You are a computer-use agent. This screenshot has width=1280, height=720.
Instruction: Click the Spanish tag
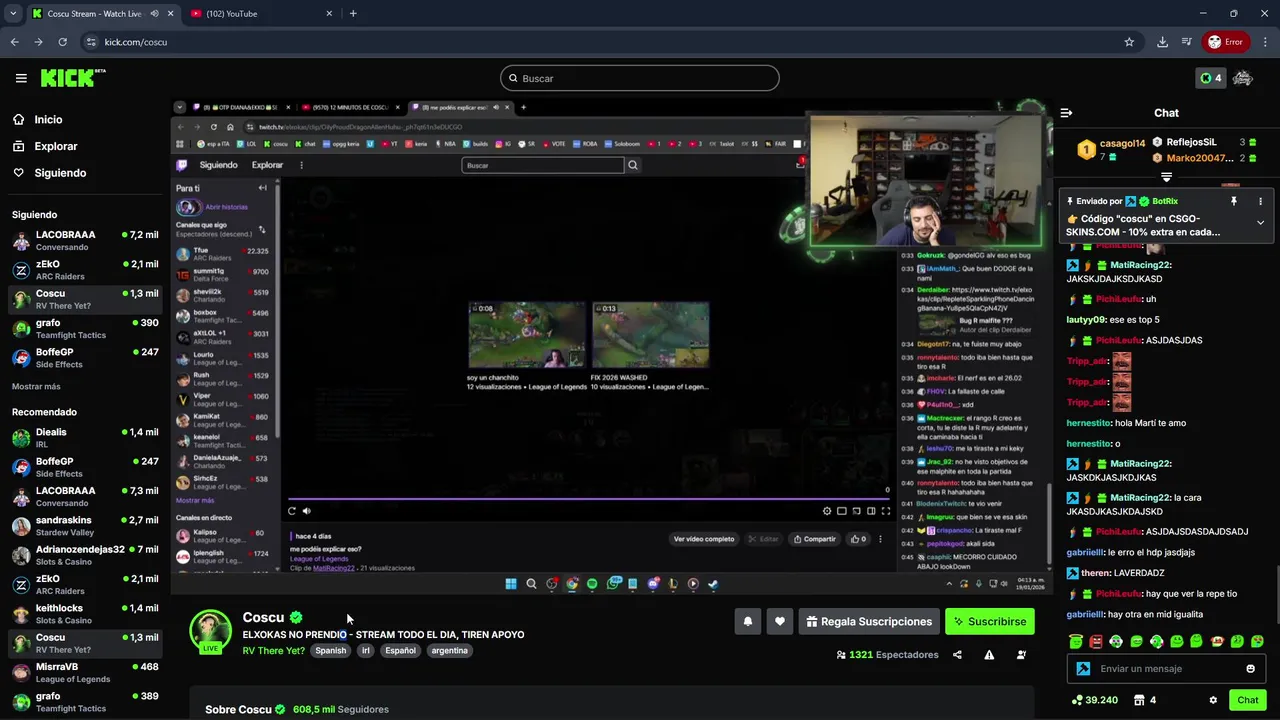tap(330, 651)
